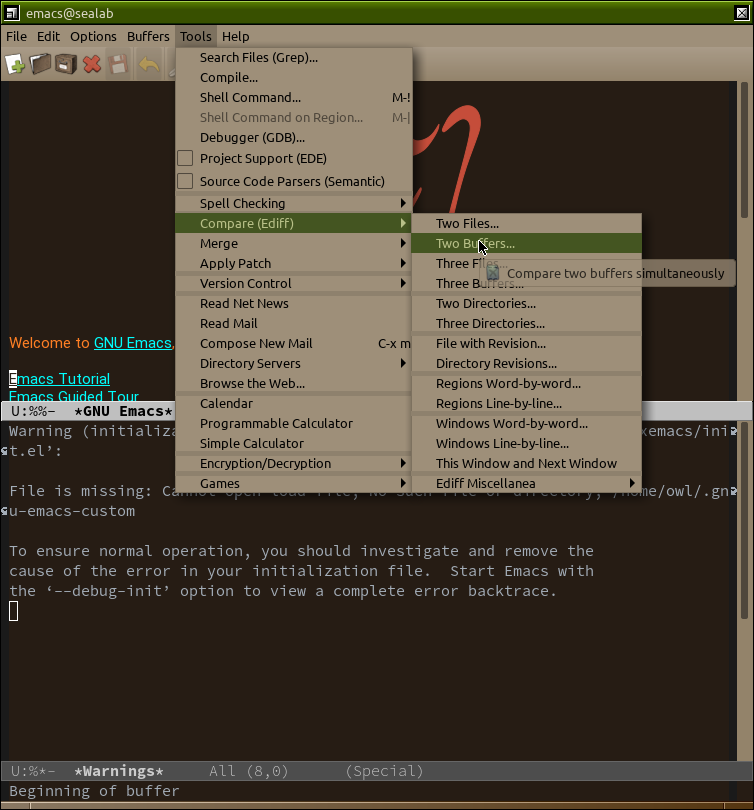This screenshot has width=754, height=810.
Task: Open the Edit menu
Action: click(x=48, y=37)
